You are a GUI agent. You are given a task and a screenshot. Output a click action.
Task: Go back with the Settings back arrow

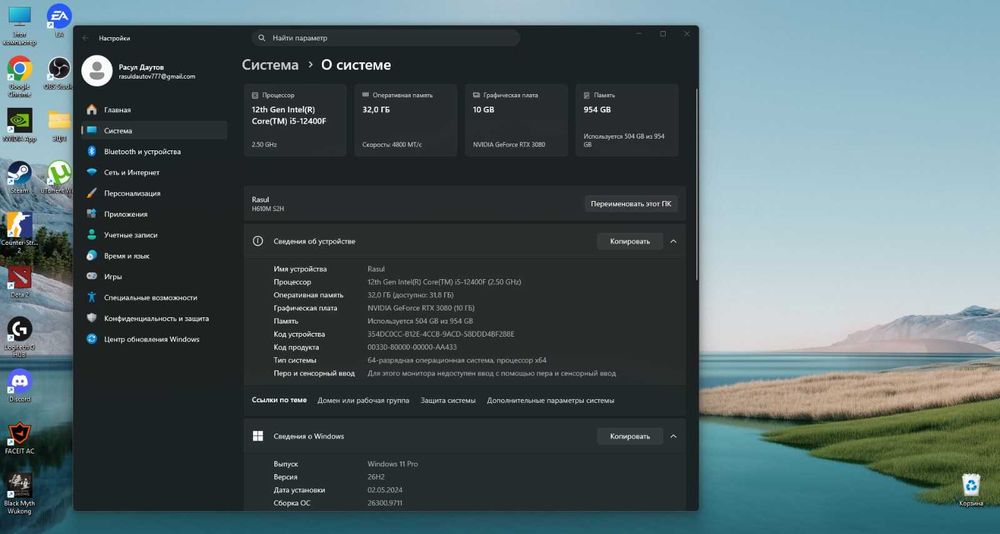click(85, 38)
